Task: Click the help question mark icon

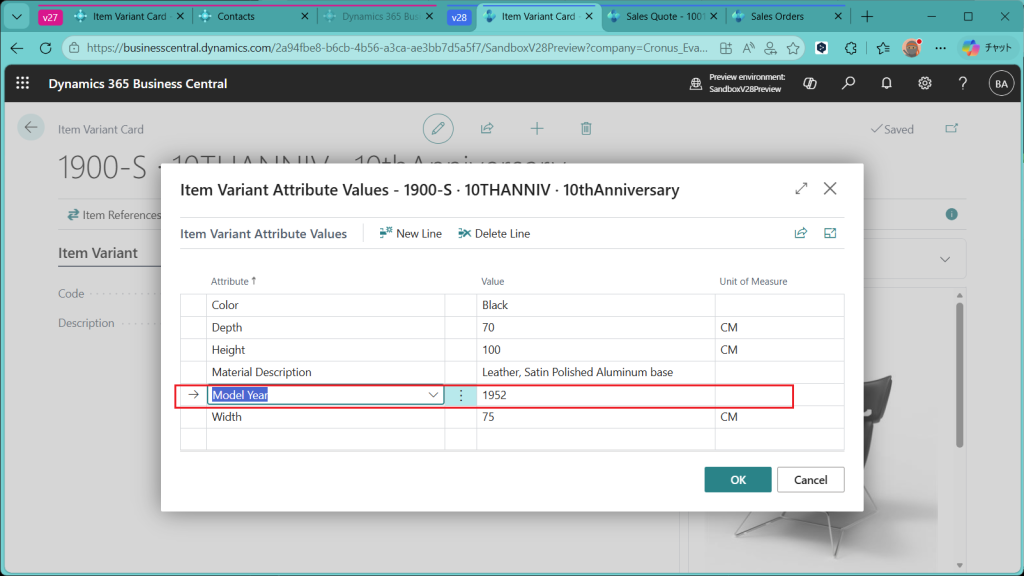Action: (x=962, y=84)
